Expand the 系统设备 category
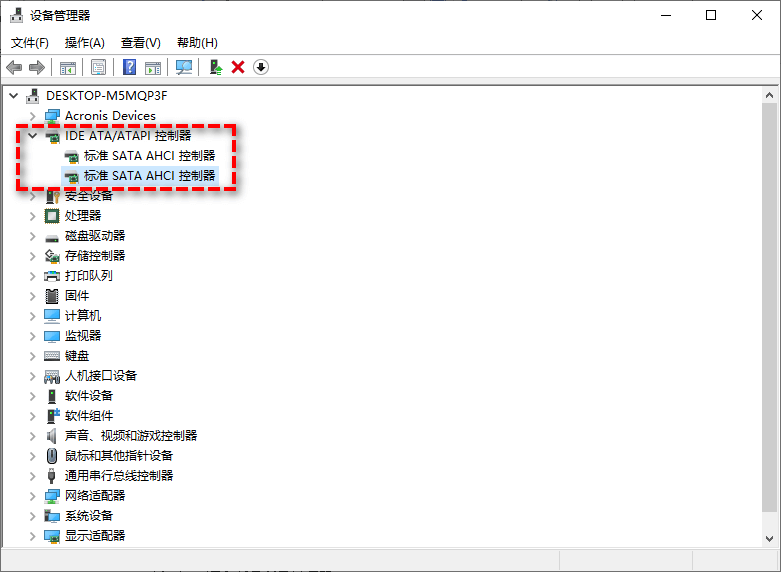 click(32, 516)
